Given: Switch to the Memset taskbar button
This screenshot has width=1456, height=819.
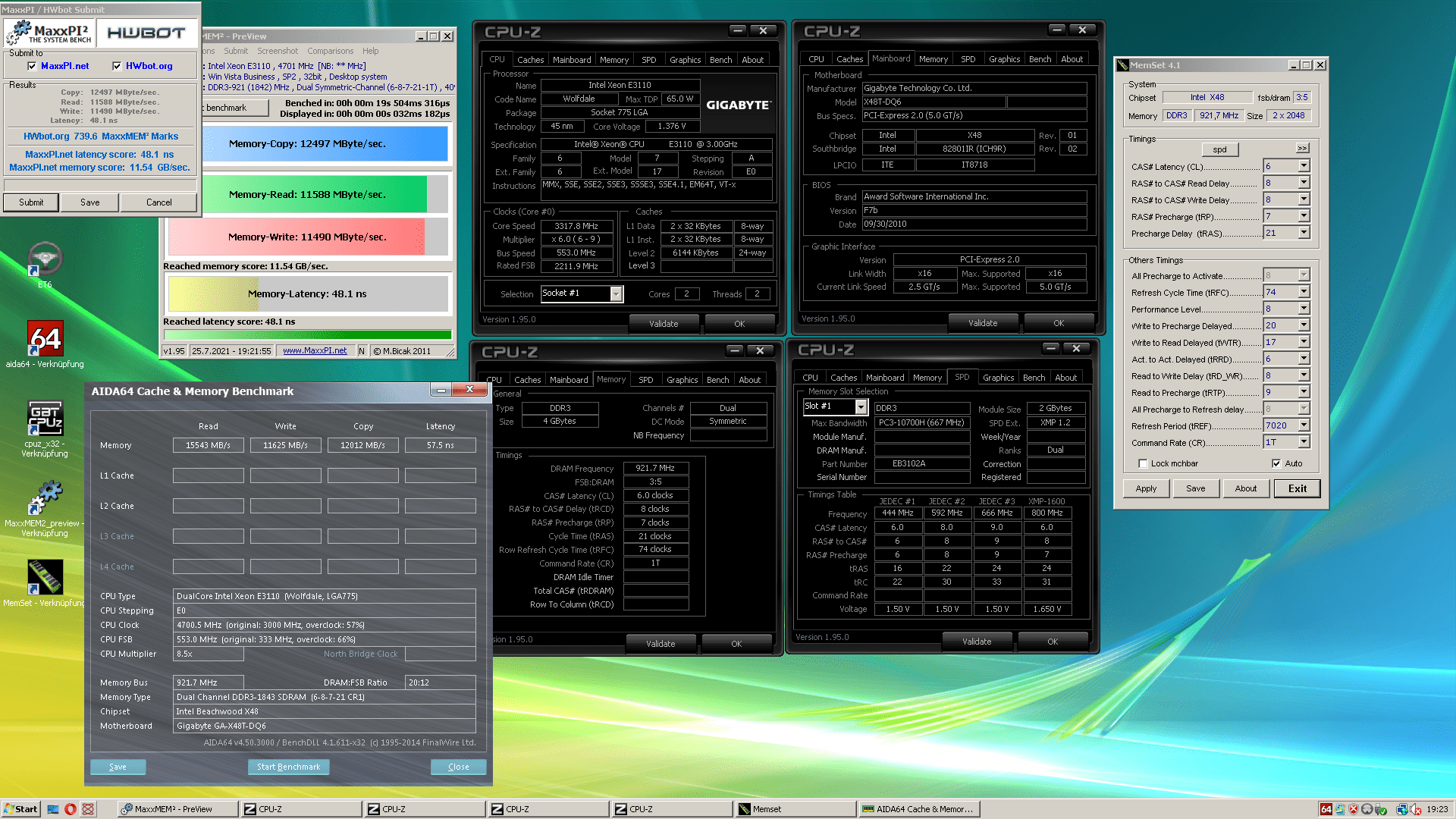Looking at the screenshot, I should [795, 809].
